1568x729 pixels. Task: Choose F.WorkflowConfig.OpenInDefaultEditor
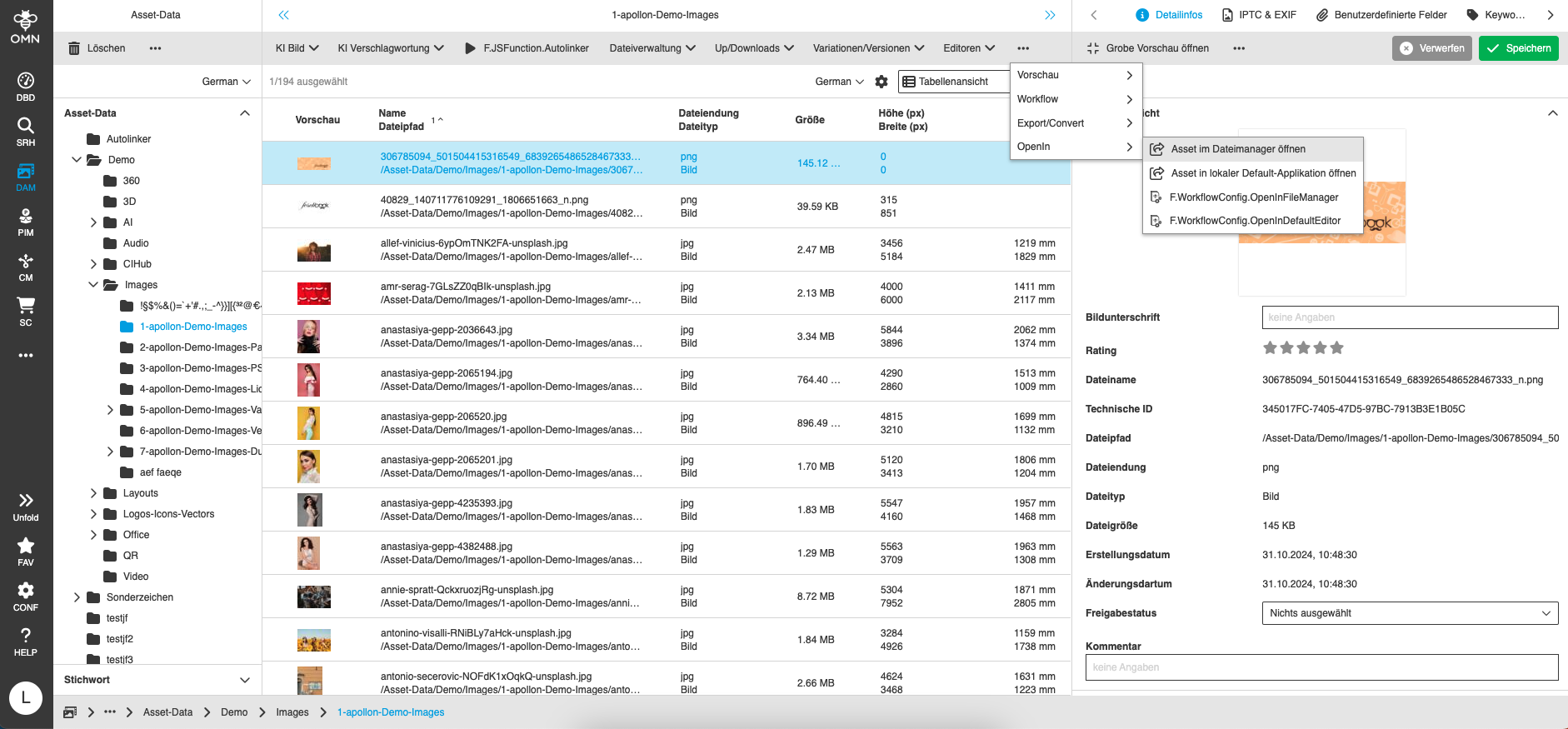pyautogui.click(x=1253, y=221)
